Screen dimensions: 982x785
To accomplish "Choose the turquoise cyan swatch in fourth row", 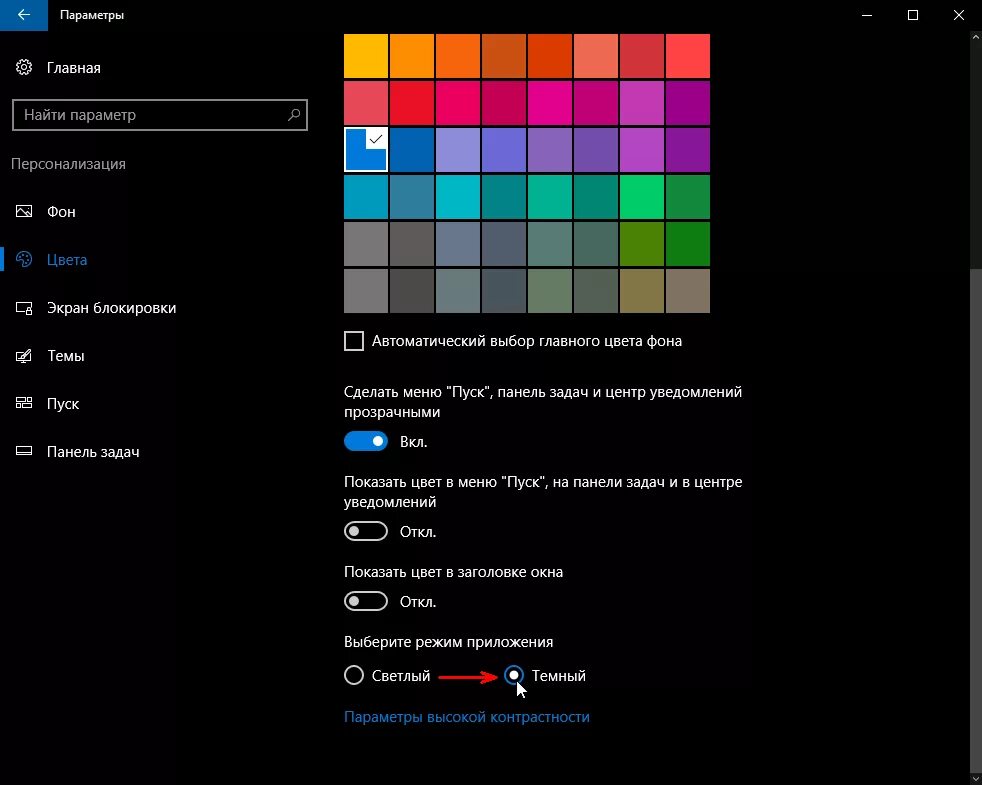I will (x=458, y=197).
